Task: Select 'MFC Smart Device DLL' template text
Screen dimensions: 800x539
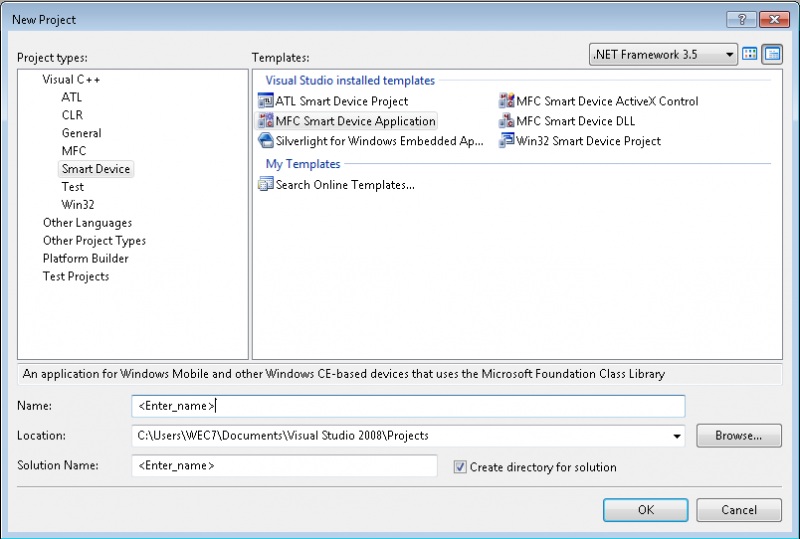Action: pyautogui.click(x=576, y=121)
